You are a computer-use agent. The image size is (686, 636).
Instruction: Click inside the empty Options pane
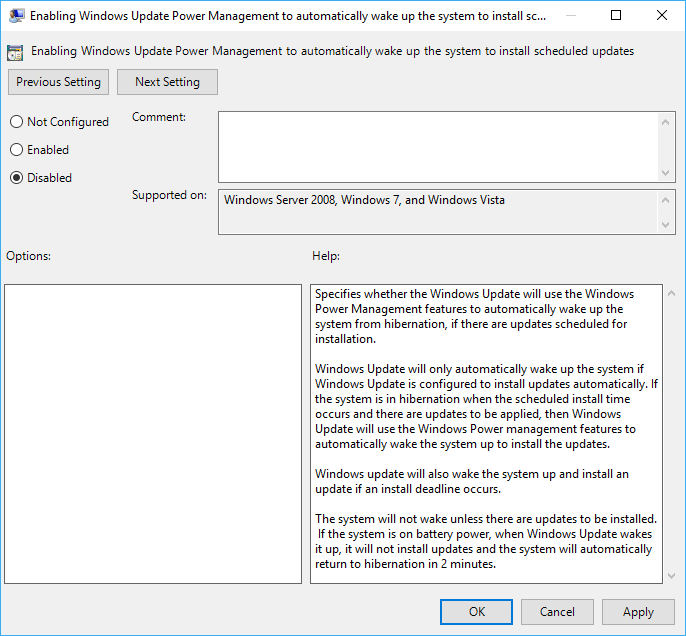click(x=153, y=433)
